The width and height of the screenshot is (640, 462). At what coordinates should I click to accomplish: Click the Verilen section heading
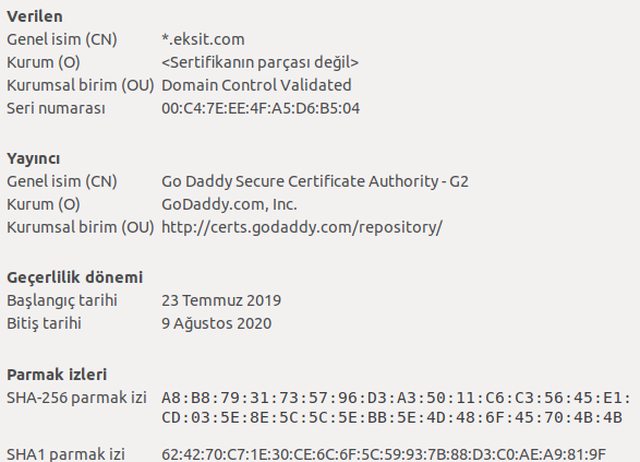point(35,17)
